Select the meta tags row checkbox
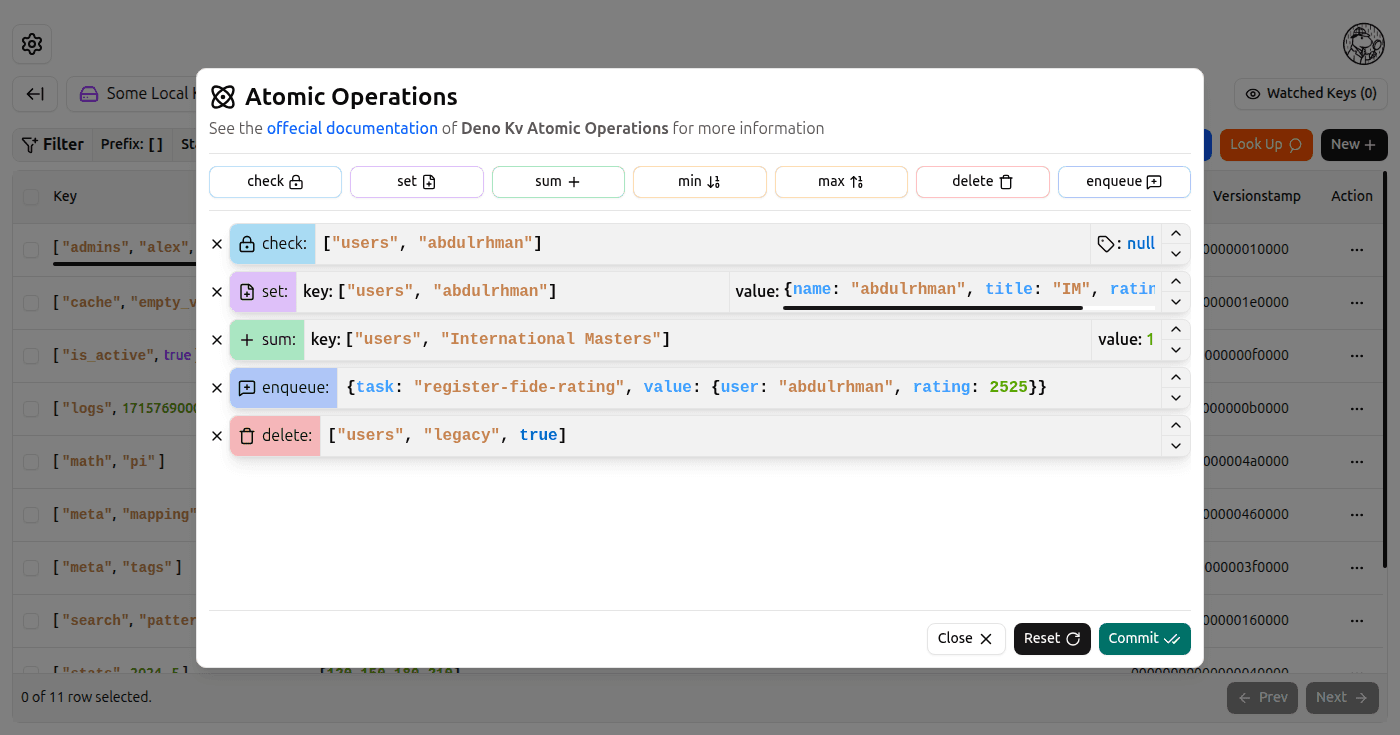 (x=31, y=568)
